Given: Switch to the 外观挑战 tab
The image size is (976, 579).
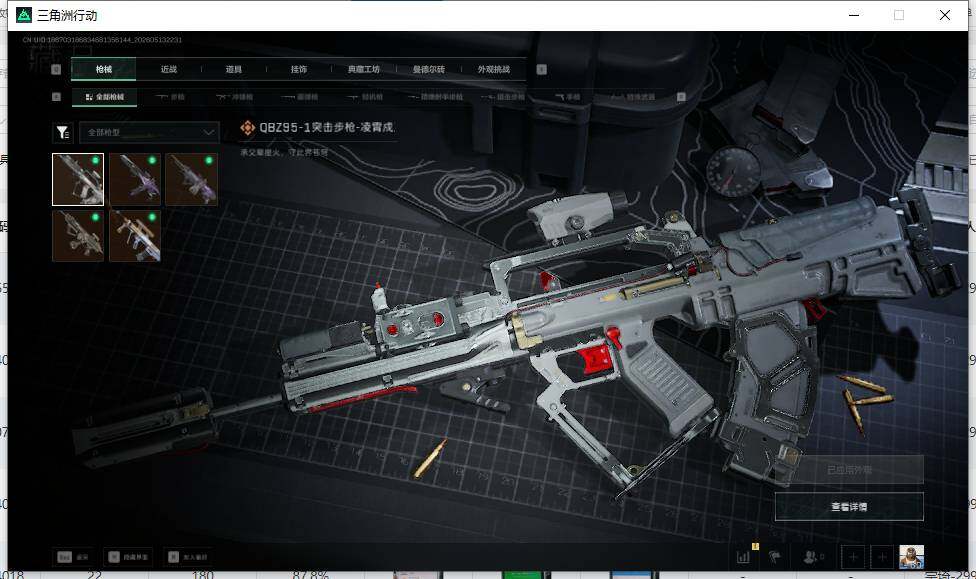Looking at the screenshot, I should click(494, 69).
